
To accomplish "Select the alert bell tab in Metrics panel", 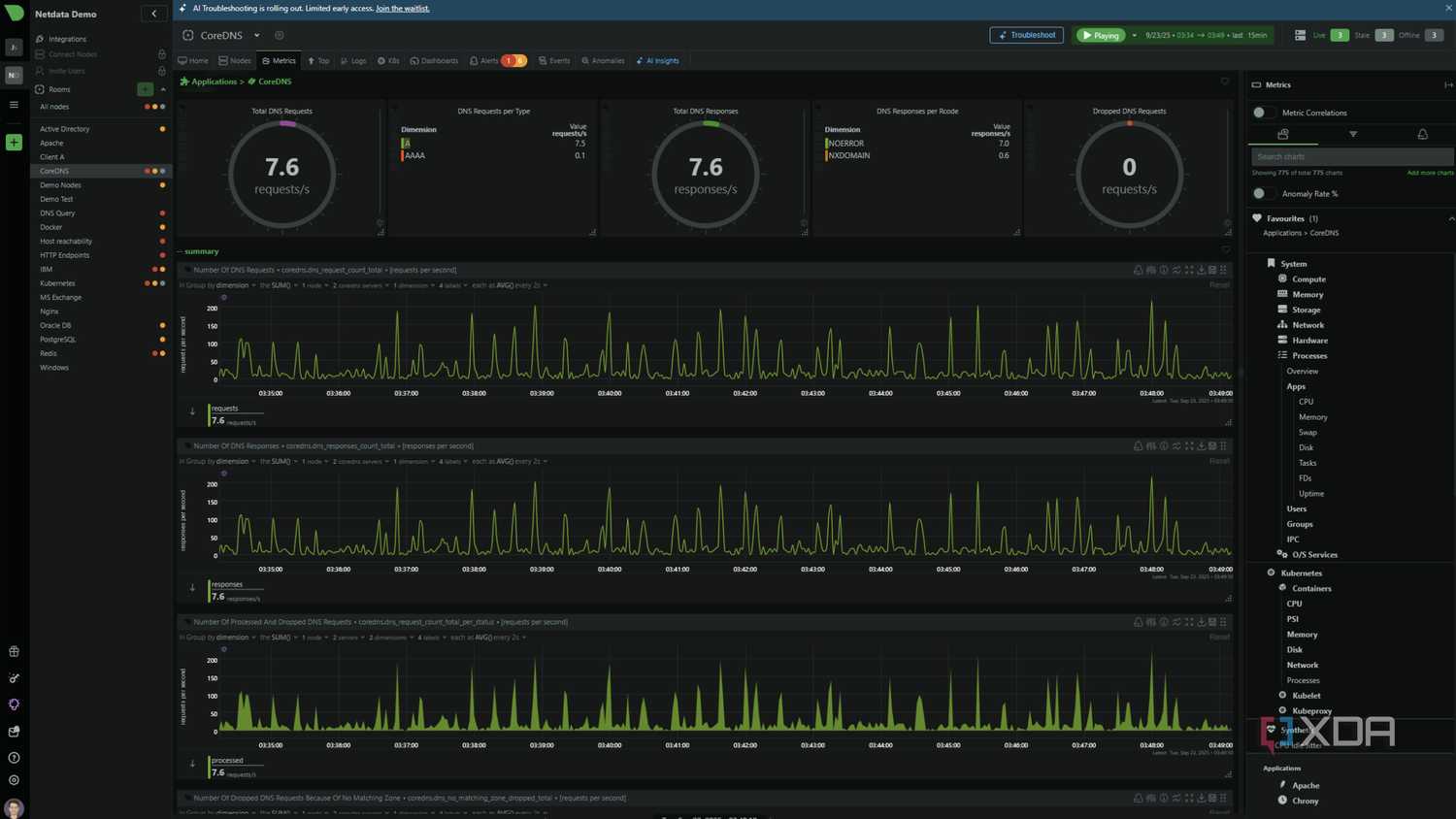I will 1422,134.
